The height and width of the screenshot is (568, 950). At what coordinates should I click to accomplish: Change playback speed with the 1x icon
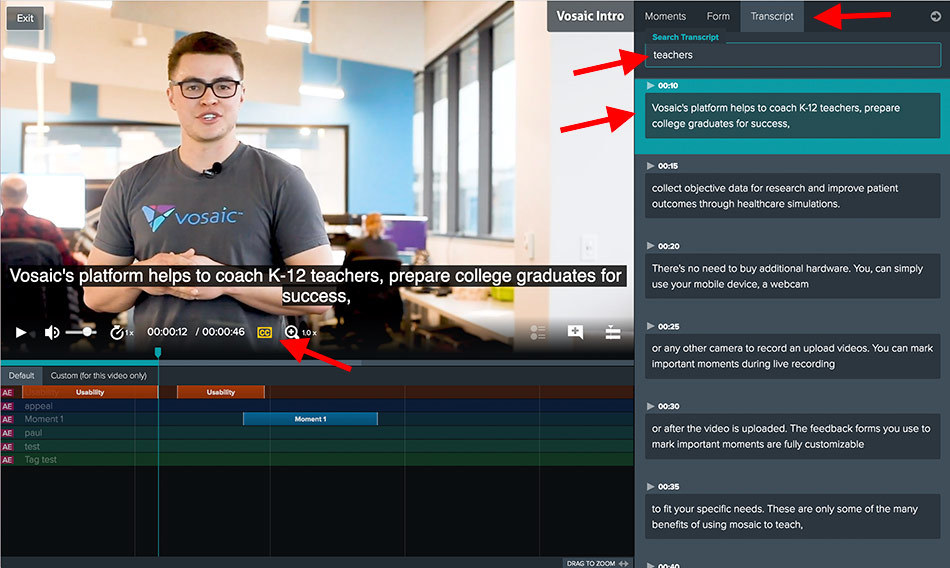[x=121, y=332]
